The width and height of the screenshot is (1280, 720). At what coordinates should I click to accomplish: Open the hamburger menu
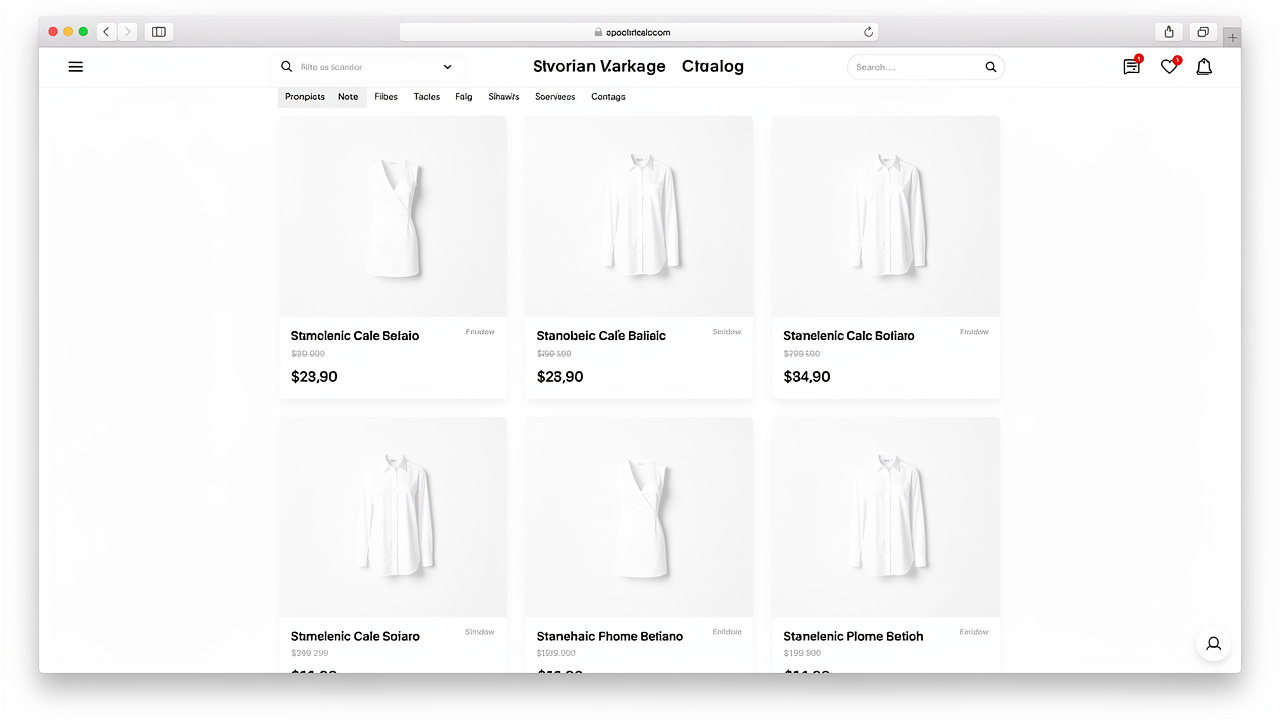pyautogui.click(x=76, y=67)
